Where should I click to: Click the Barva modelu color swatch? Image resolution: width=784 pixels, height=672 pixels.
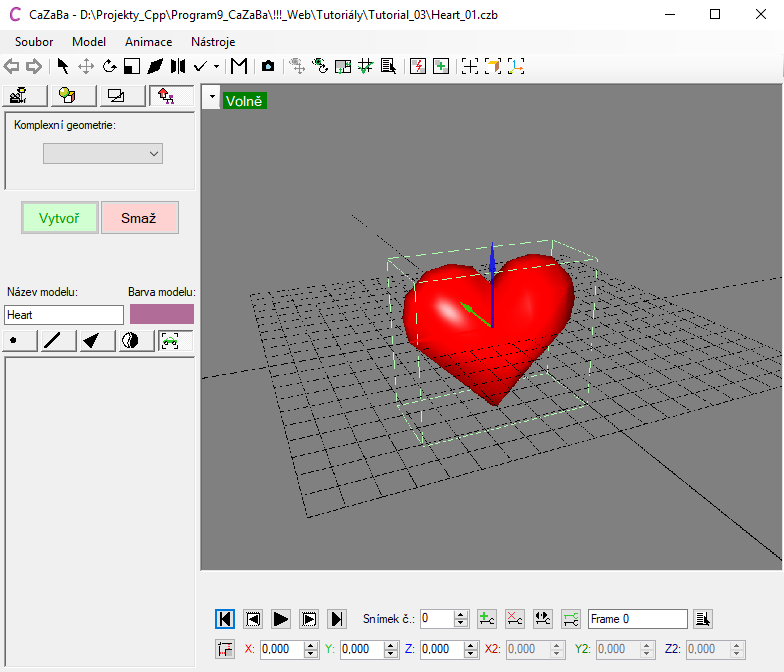pos(162,314)
